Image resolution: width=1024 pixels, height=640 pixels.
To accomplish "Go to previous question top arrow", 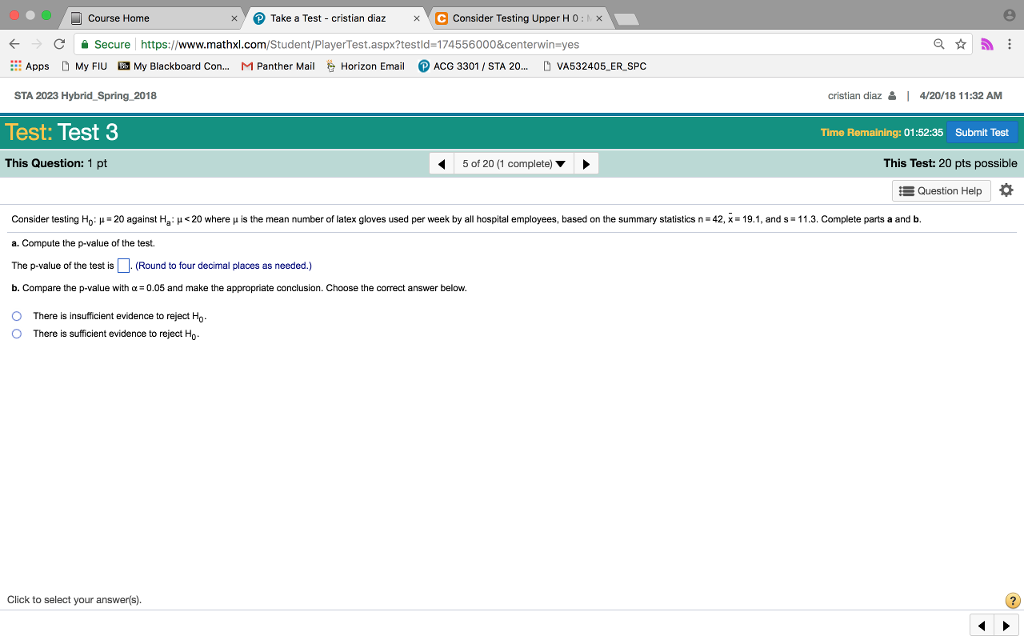I will 441,164.
